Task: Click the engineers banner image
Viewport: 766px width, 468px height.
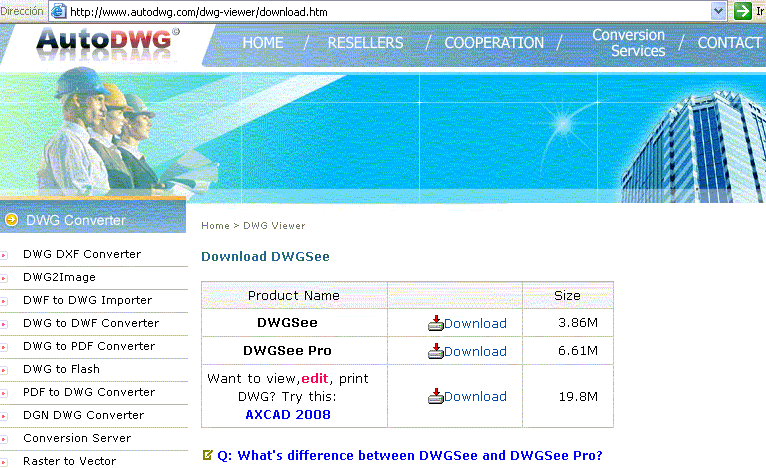Action: coord(383,135)
